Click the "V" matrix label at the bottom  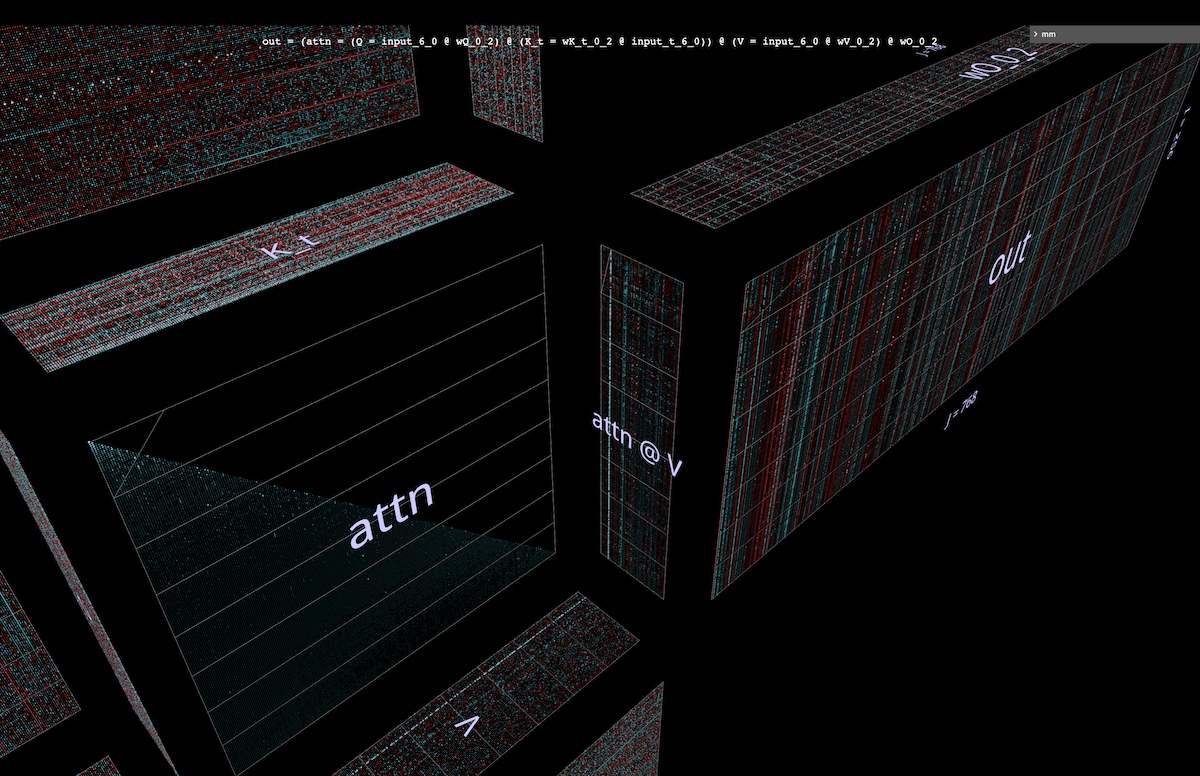tap(467, 727)
